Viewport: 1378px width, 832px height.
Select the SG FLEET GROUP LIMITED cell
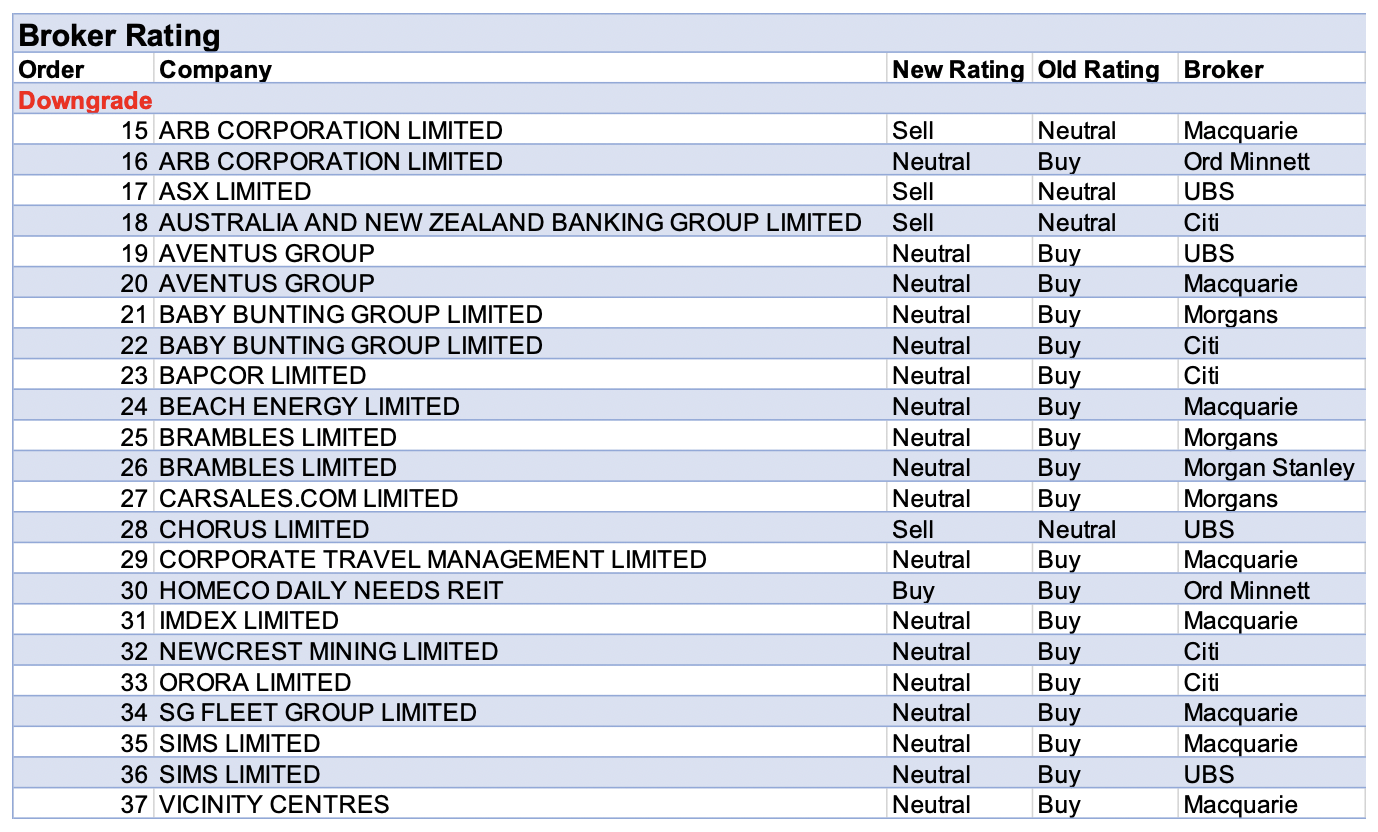pos(317,713)
